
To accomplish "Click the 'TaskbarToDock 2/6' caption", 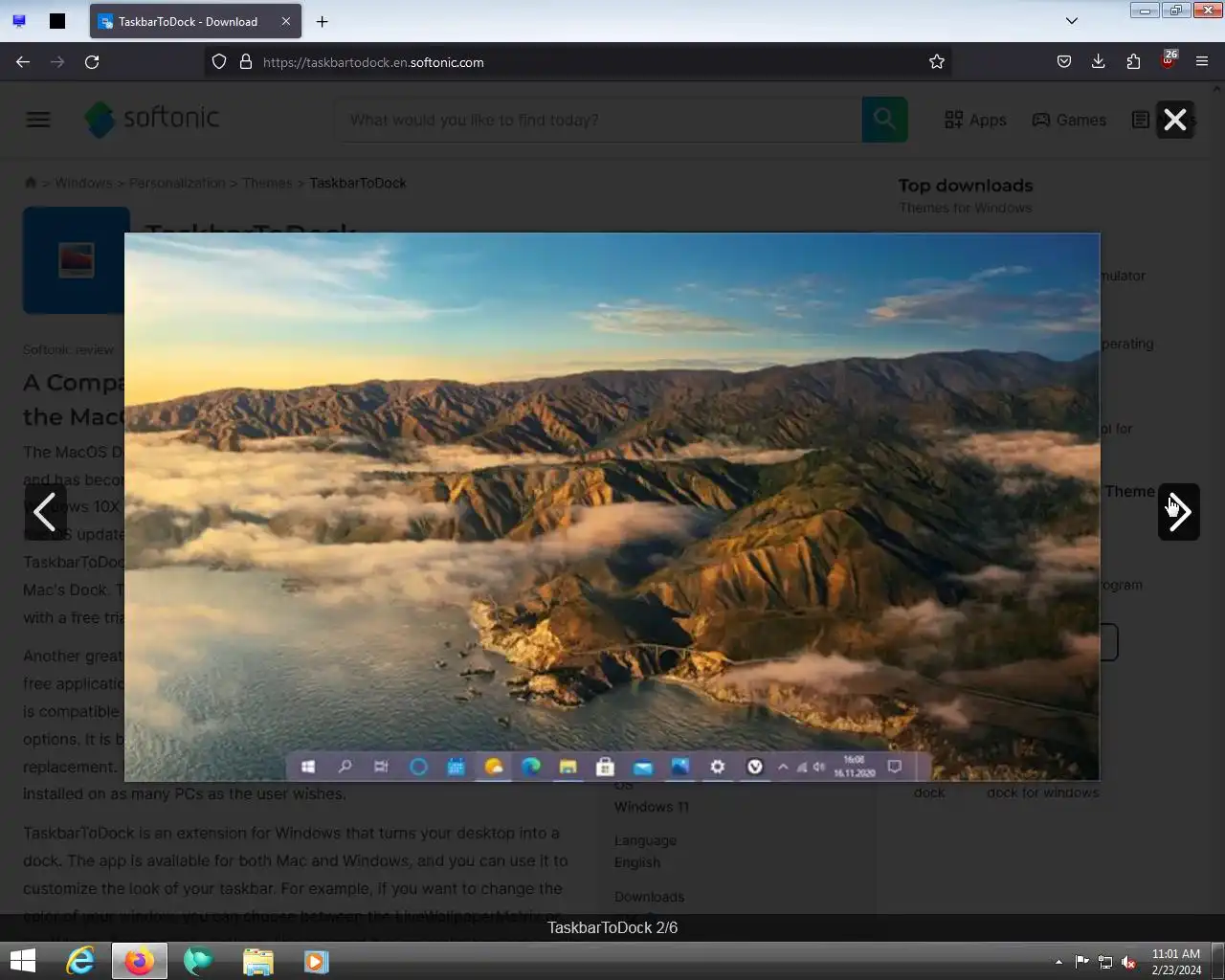I will click(x=612, y=927).
